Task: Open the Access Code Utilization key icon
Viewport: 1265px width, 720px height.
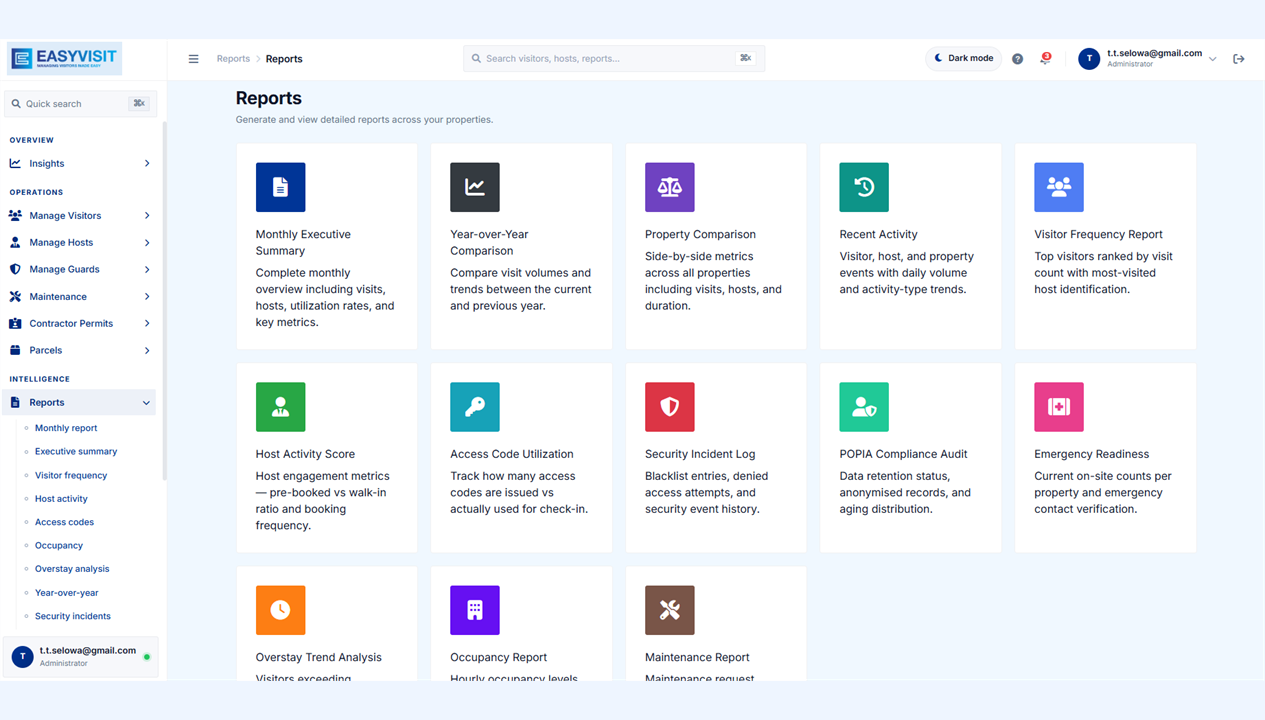Action: pos(475,407)
